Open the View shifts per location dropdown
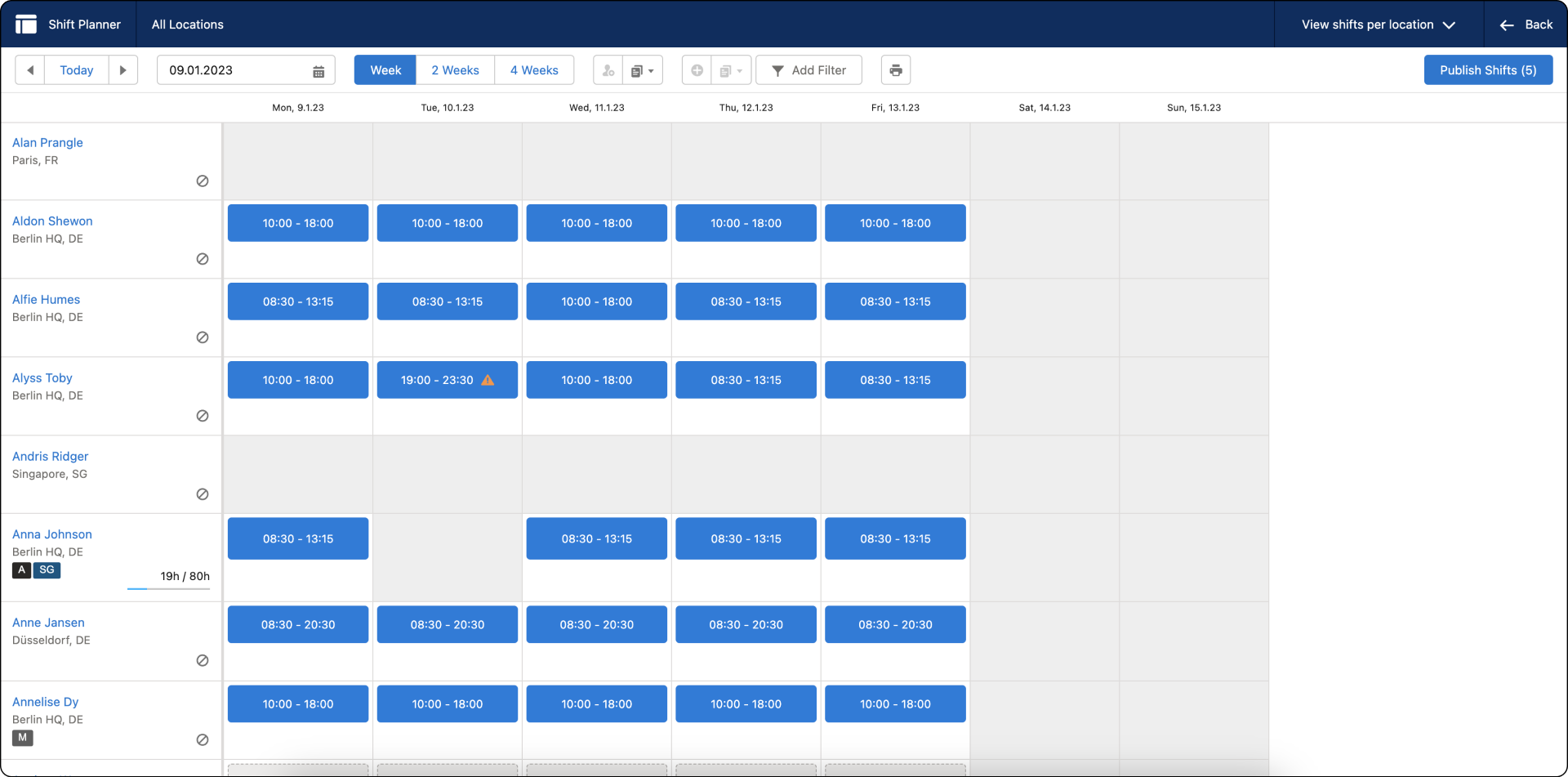This screenshot has height=777, width=1568. tap(1377, 25)
